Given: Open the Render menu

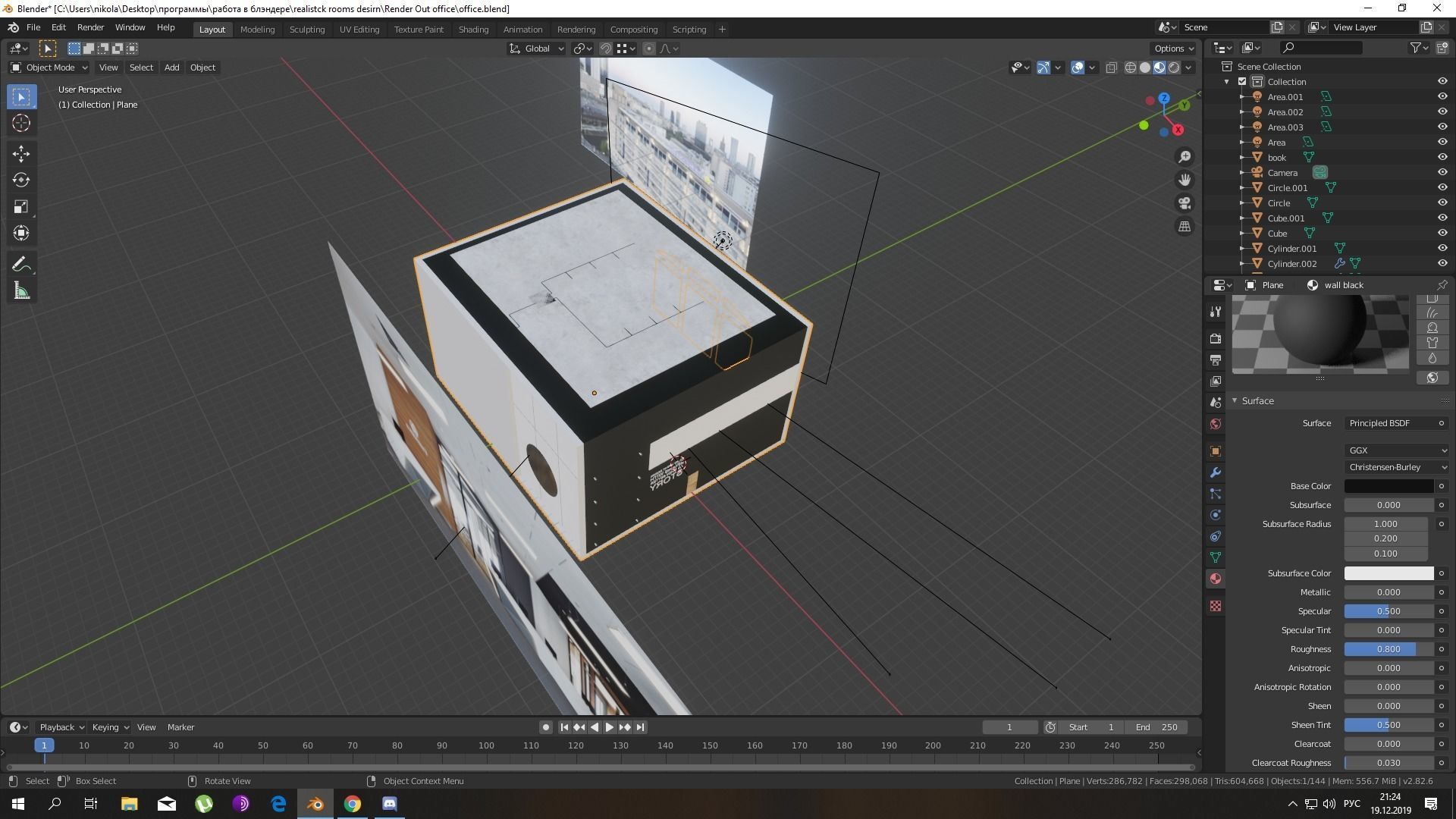Looking at the screenshot, I should pos(90,27).
